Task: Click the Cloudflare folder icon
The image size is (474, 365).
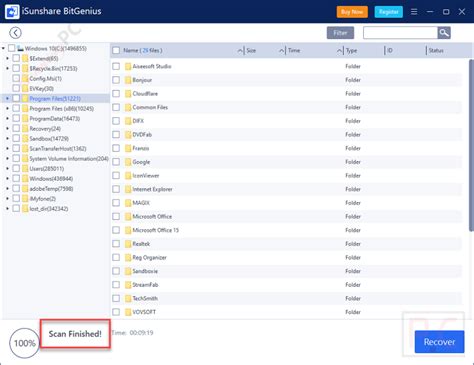Action: click(128, 94)
